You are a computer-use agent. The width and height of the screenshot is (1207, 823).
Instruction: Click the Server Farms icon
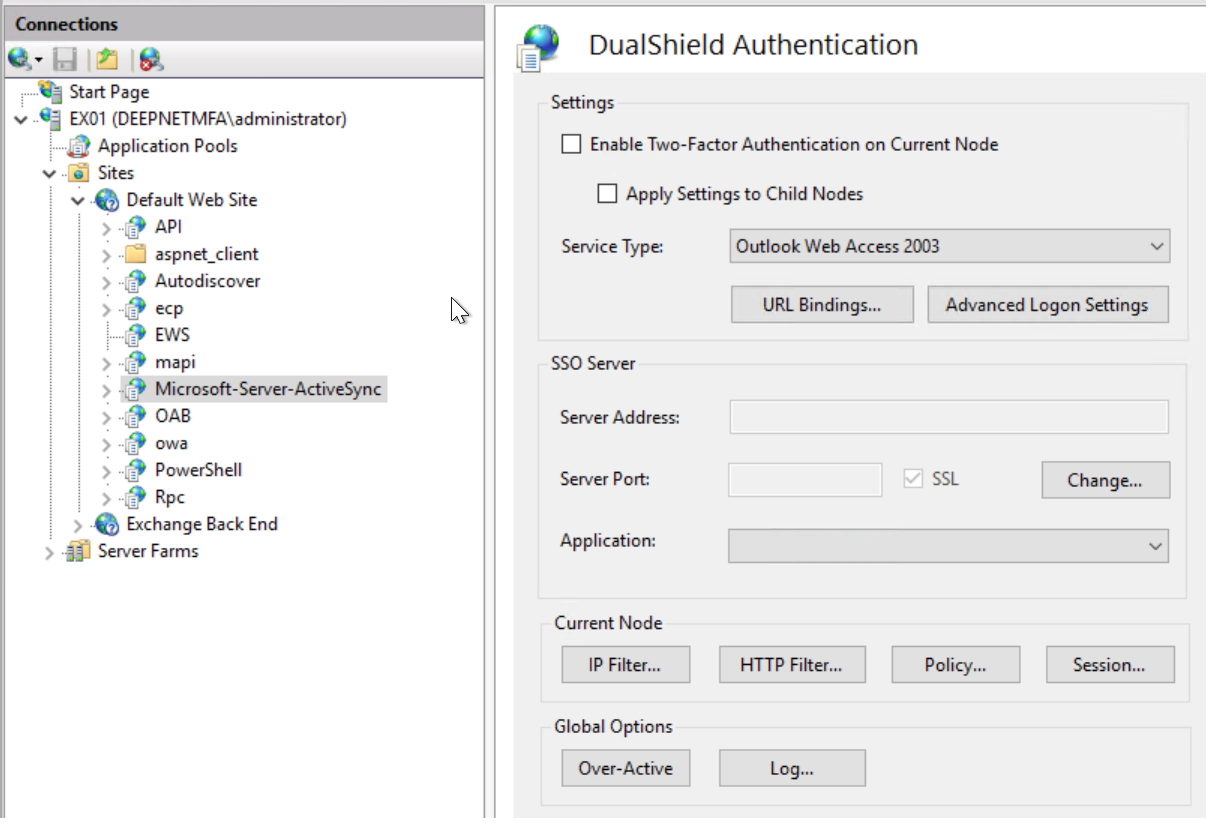click(x=78, y=551)
